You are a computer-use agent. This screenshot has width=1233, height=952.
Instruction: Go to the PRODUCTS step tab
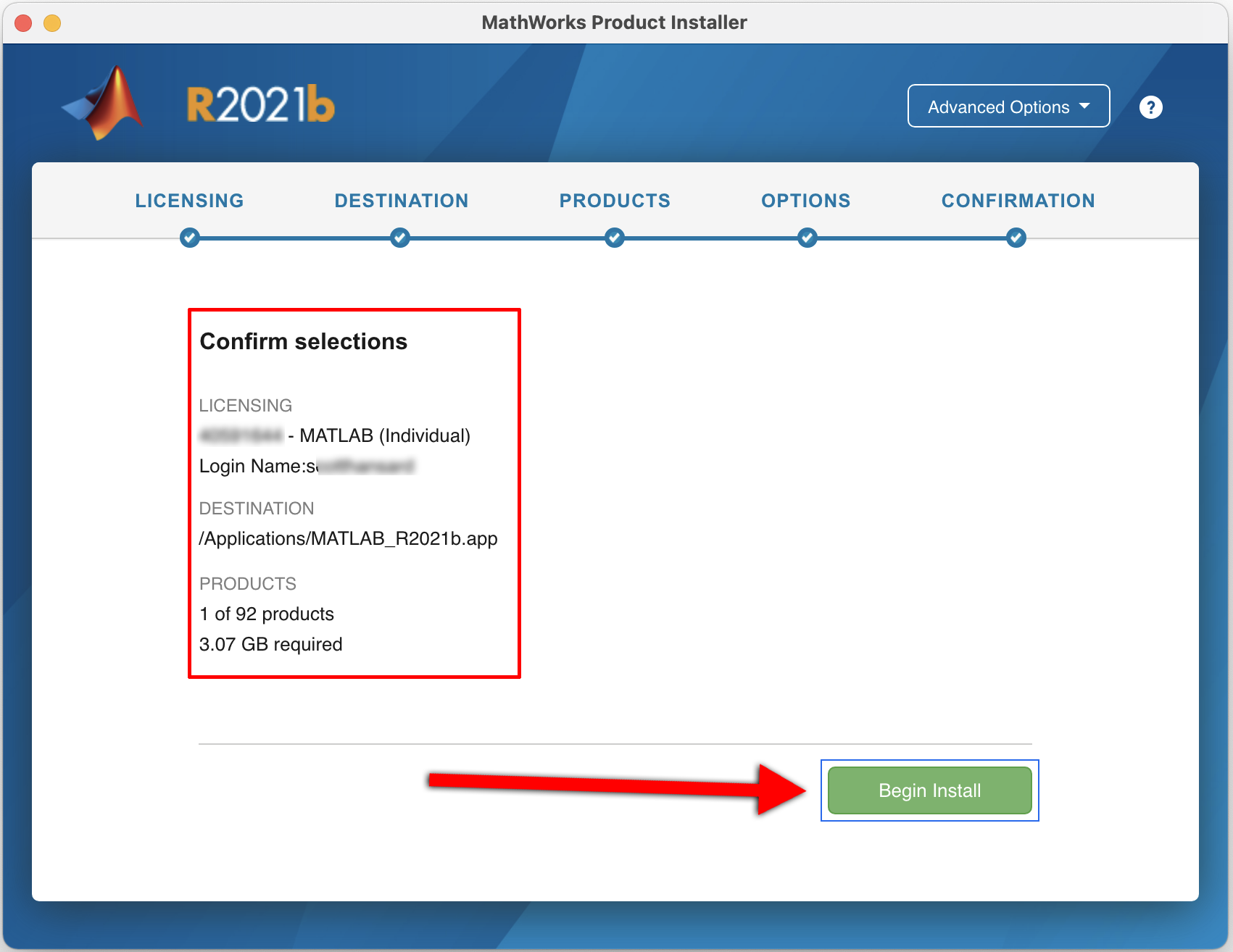(615, 201)
